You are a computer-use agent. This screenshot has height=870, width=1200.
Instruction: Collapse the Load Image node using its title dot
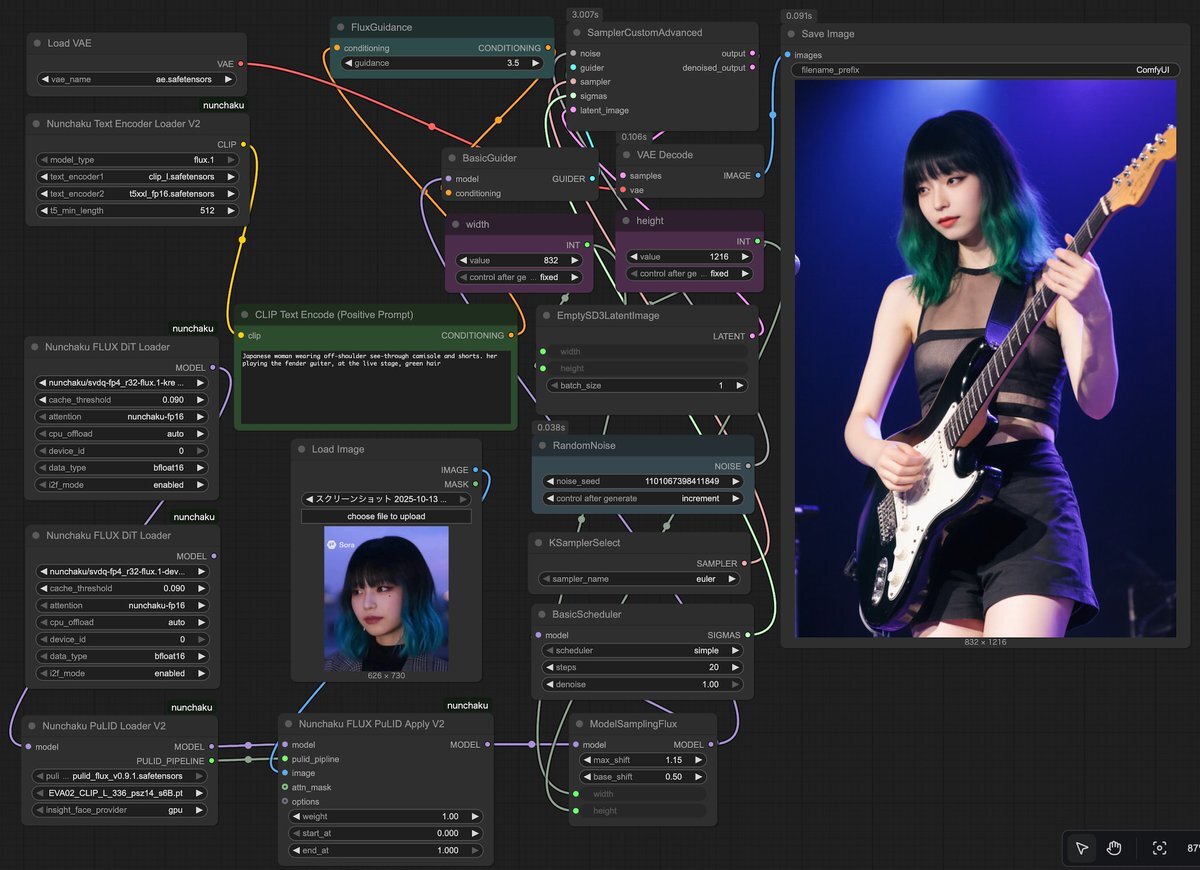300,450
